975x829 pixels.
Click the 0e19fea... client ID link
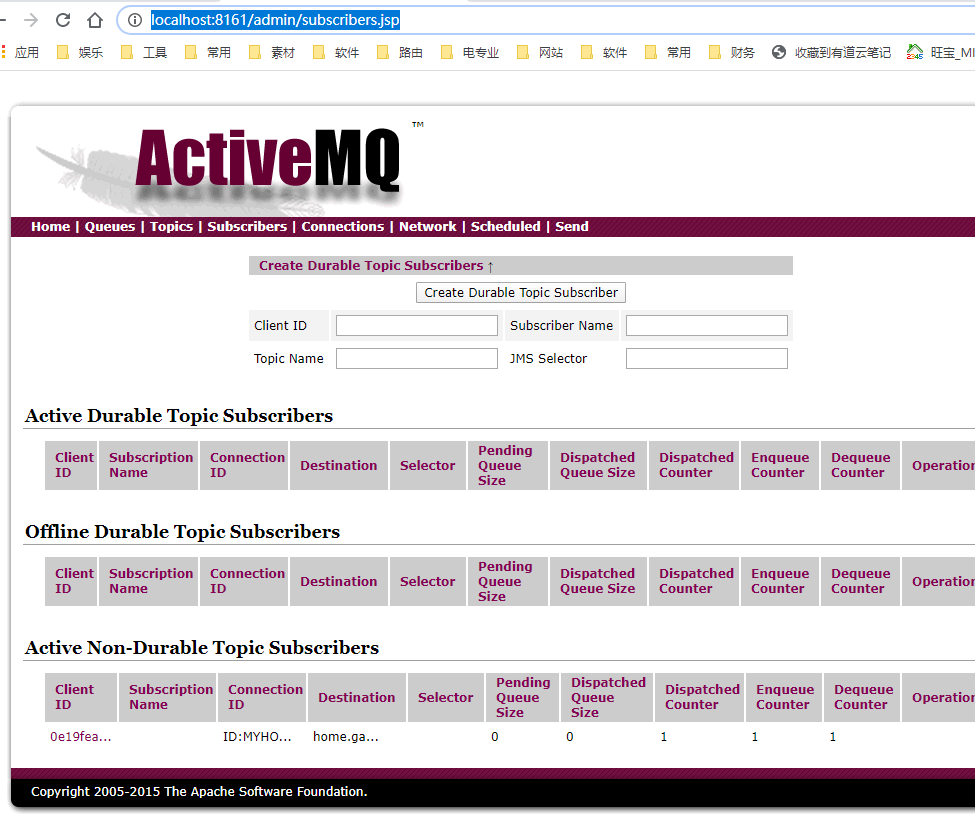click(80, 737)
